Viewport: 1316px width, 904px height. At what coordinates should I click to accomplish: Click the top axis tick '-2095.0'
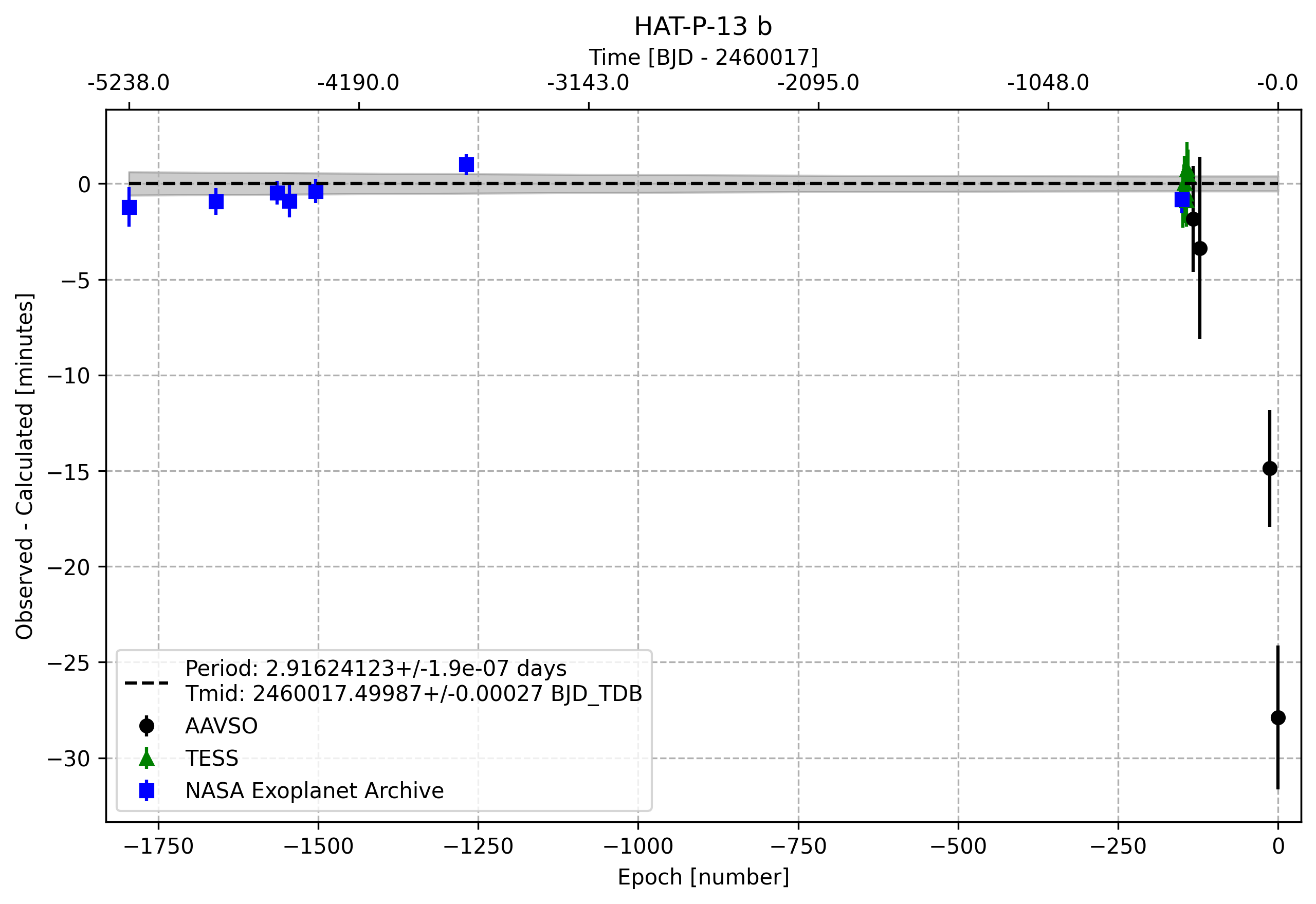(x=818, y=83)
